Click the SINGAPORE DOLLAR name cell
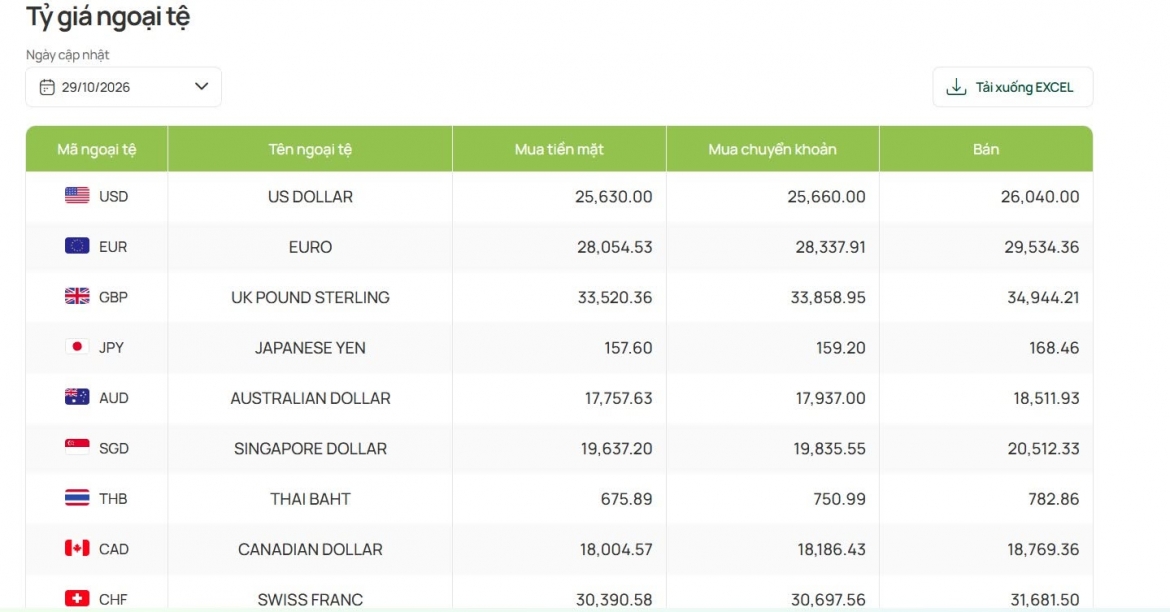Viewport: 1170px width, 612px height. (x=310, y=449)
